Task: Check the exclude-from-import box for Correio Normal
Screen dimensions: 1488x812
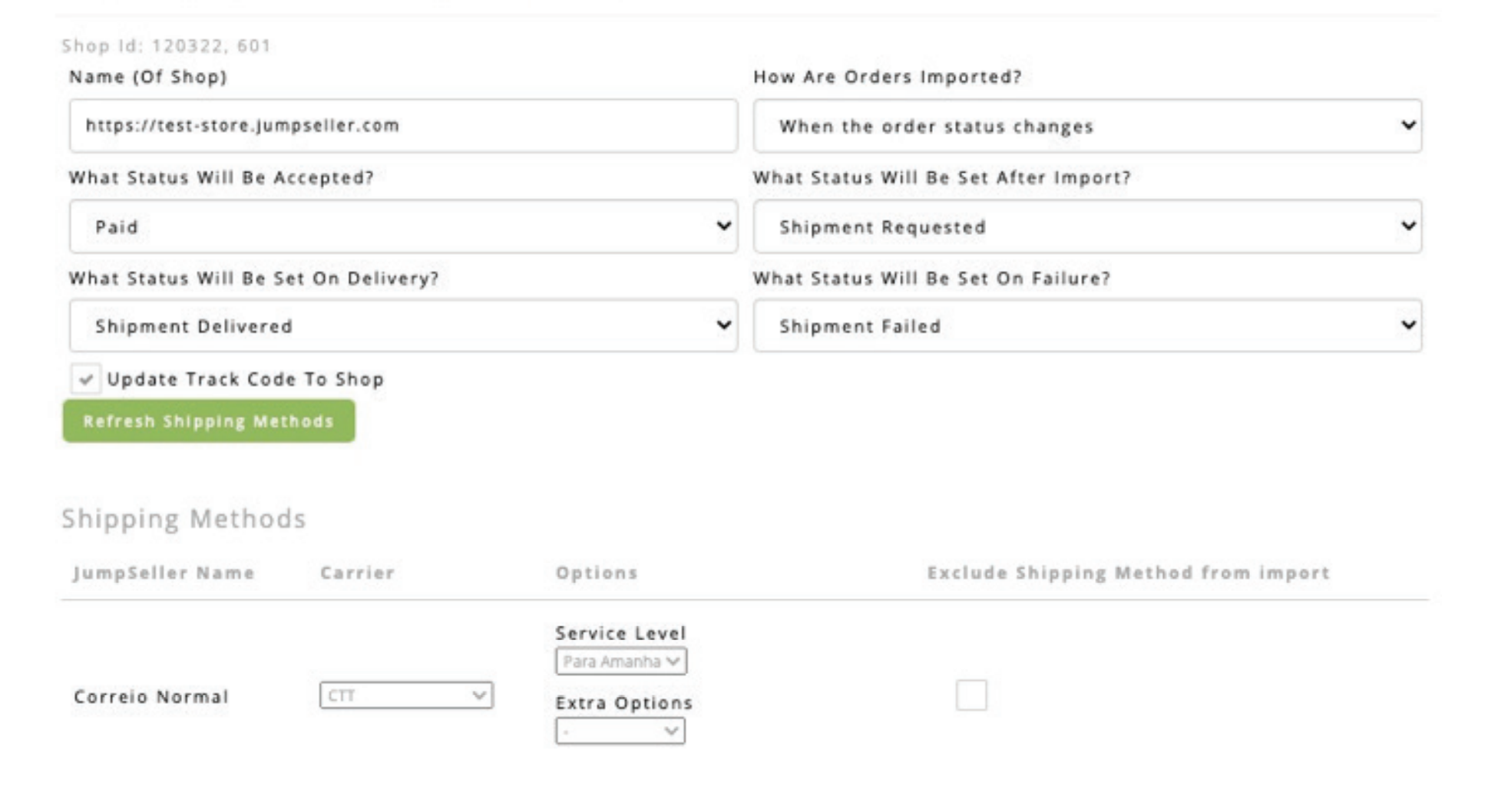Action: (x=971, y=695)
